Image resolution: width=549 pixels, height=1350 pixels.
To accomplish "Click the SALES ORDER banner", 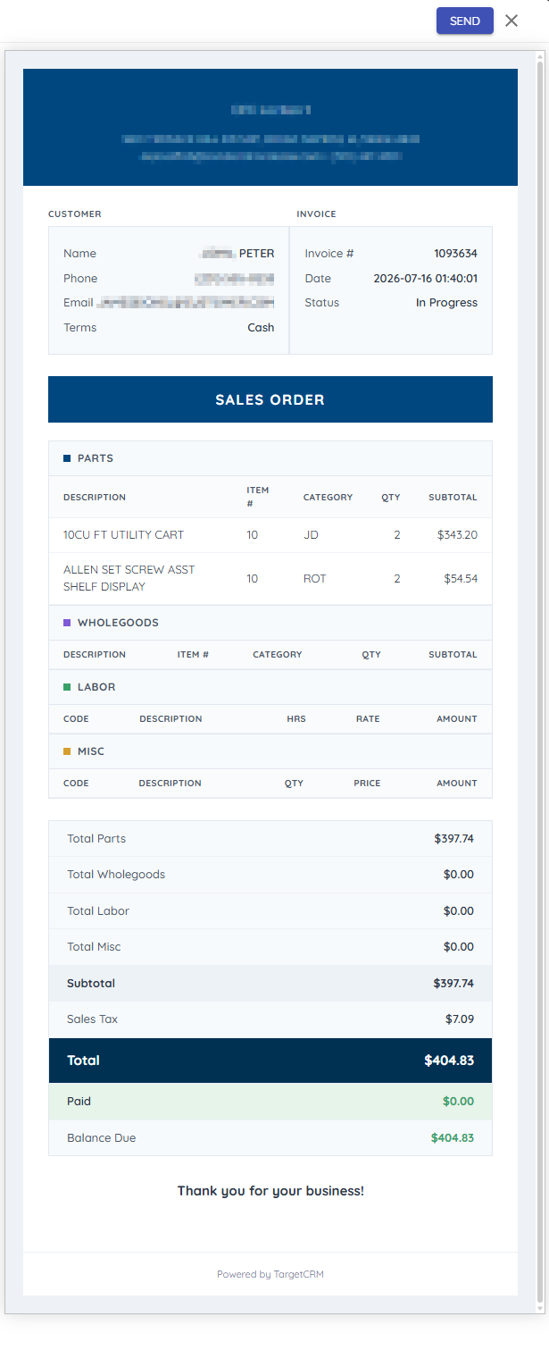I will pos(270,399).
